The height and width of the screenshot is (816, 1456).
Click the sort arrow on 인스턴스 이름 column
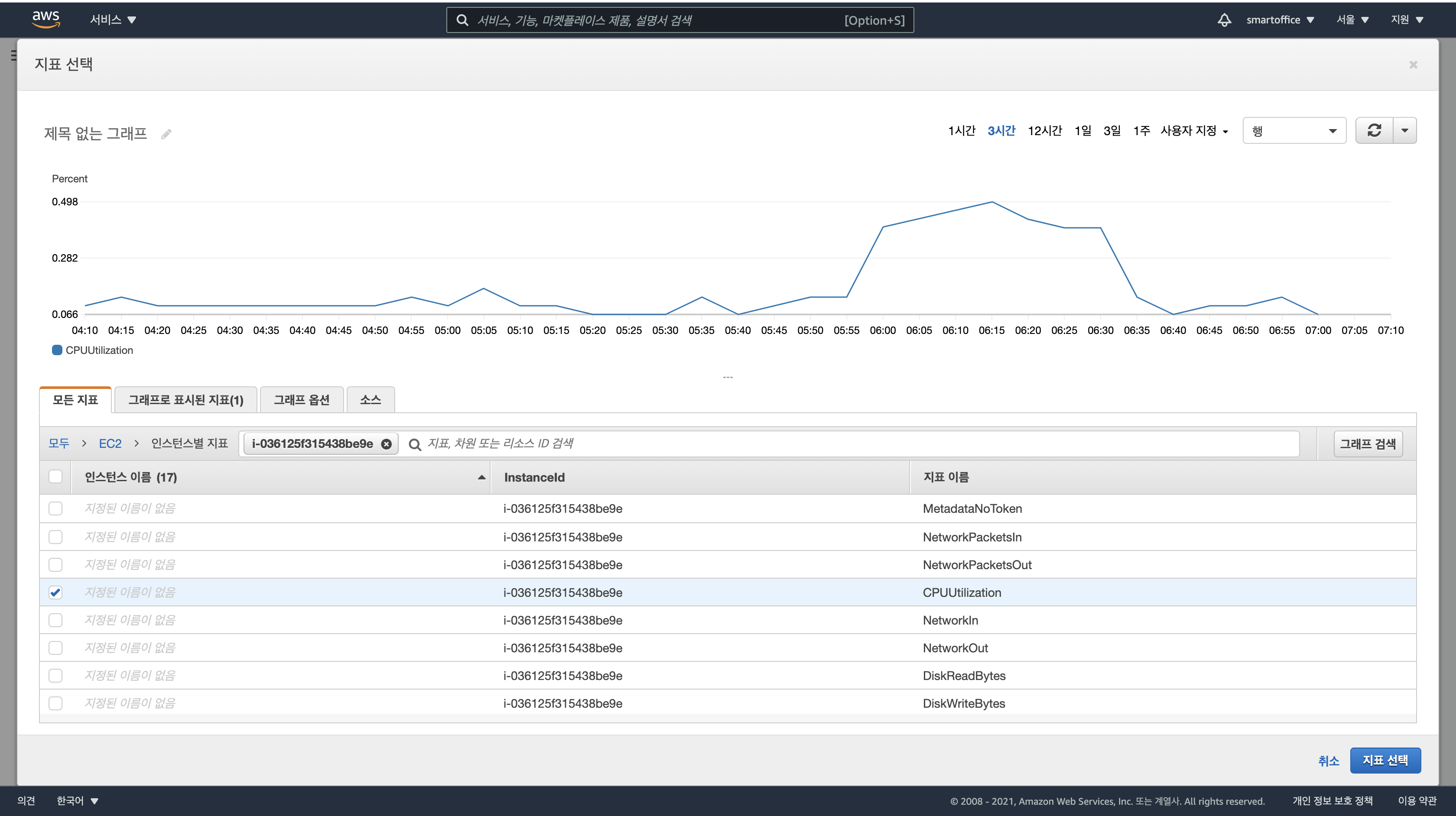[x=481, y=477]
